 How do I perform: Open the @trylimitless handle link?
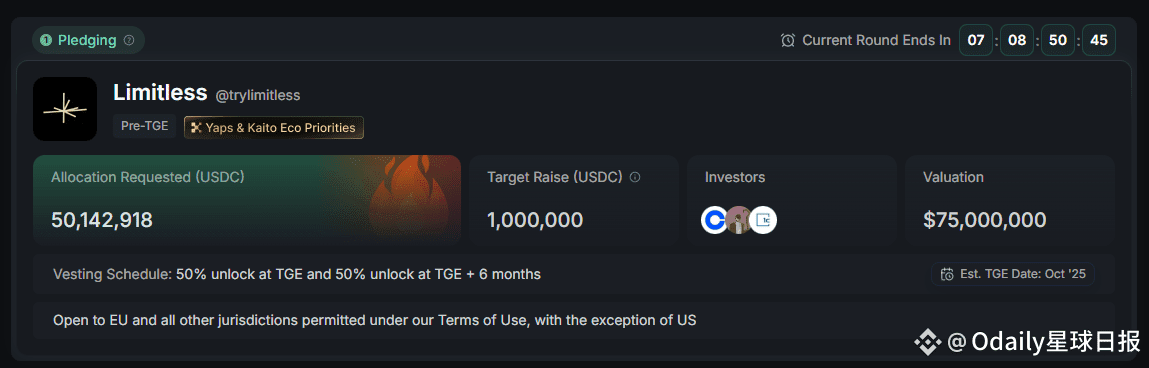pos(258,95)
